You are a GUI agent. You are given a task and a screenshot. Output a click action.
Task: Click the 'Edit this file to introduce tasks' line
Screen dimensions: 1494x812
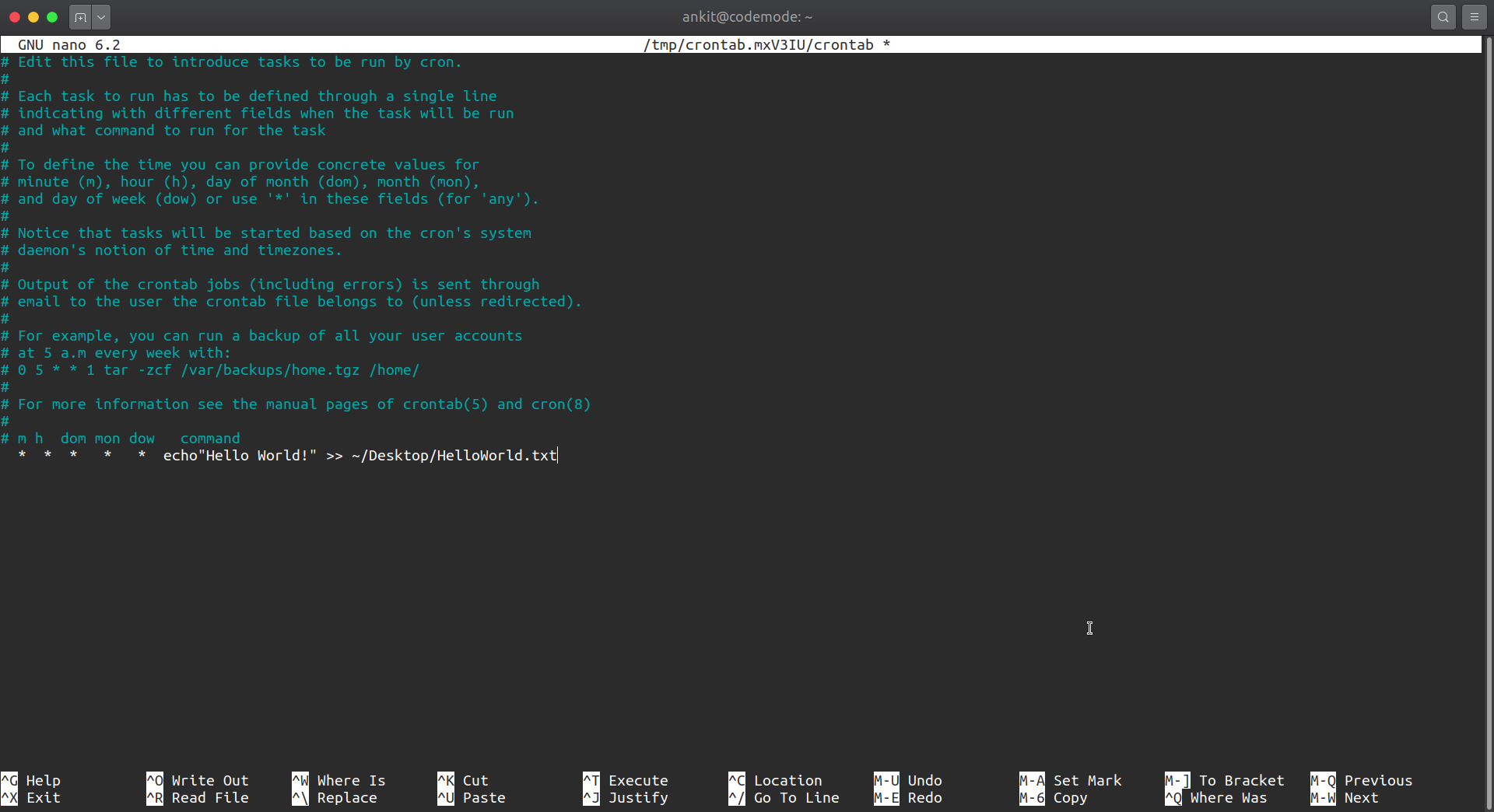click(232, 62)
